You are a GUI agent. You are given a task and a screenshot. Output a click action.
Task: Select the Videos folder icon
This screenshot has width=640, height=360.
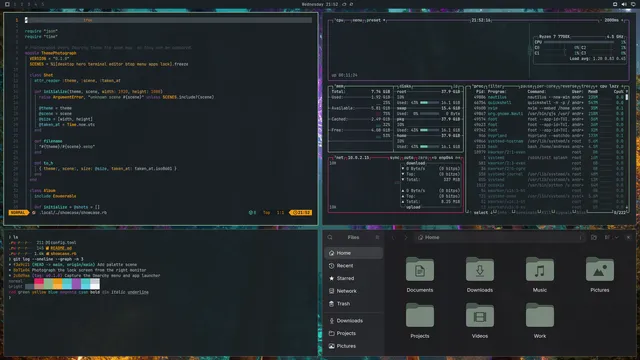tap(480, 316)
